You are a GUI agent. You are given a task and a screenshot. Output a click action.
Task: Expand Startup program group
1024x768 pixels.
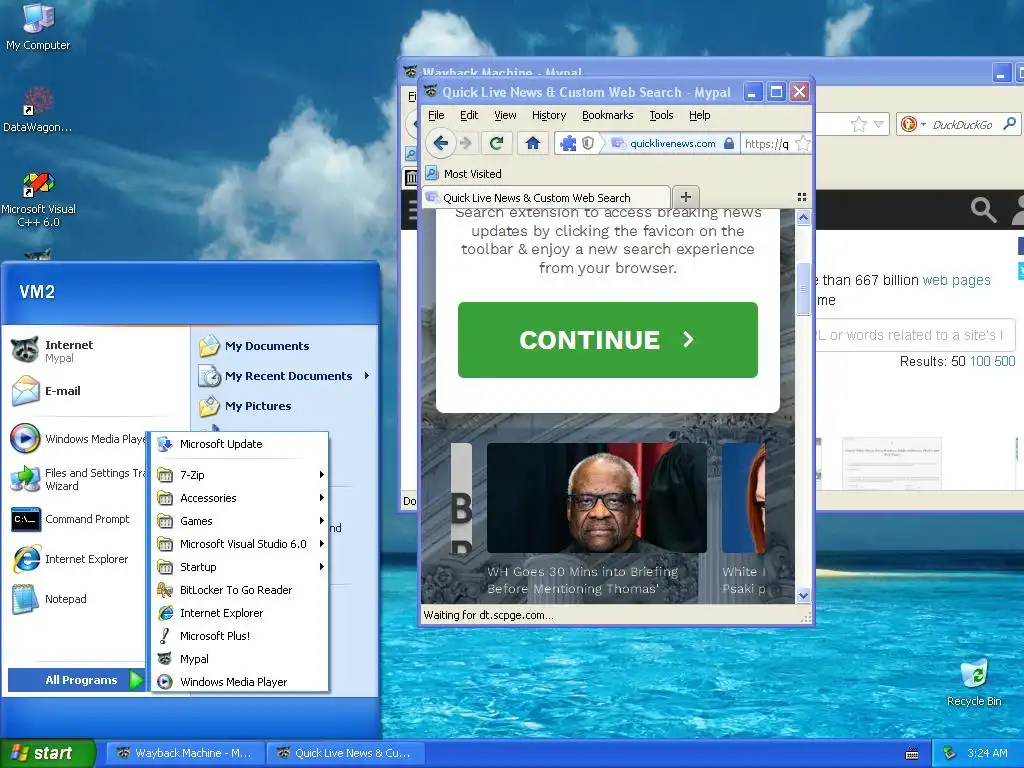coord(240,567)
